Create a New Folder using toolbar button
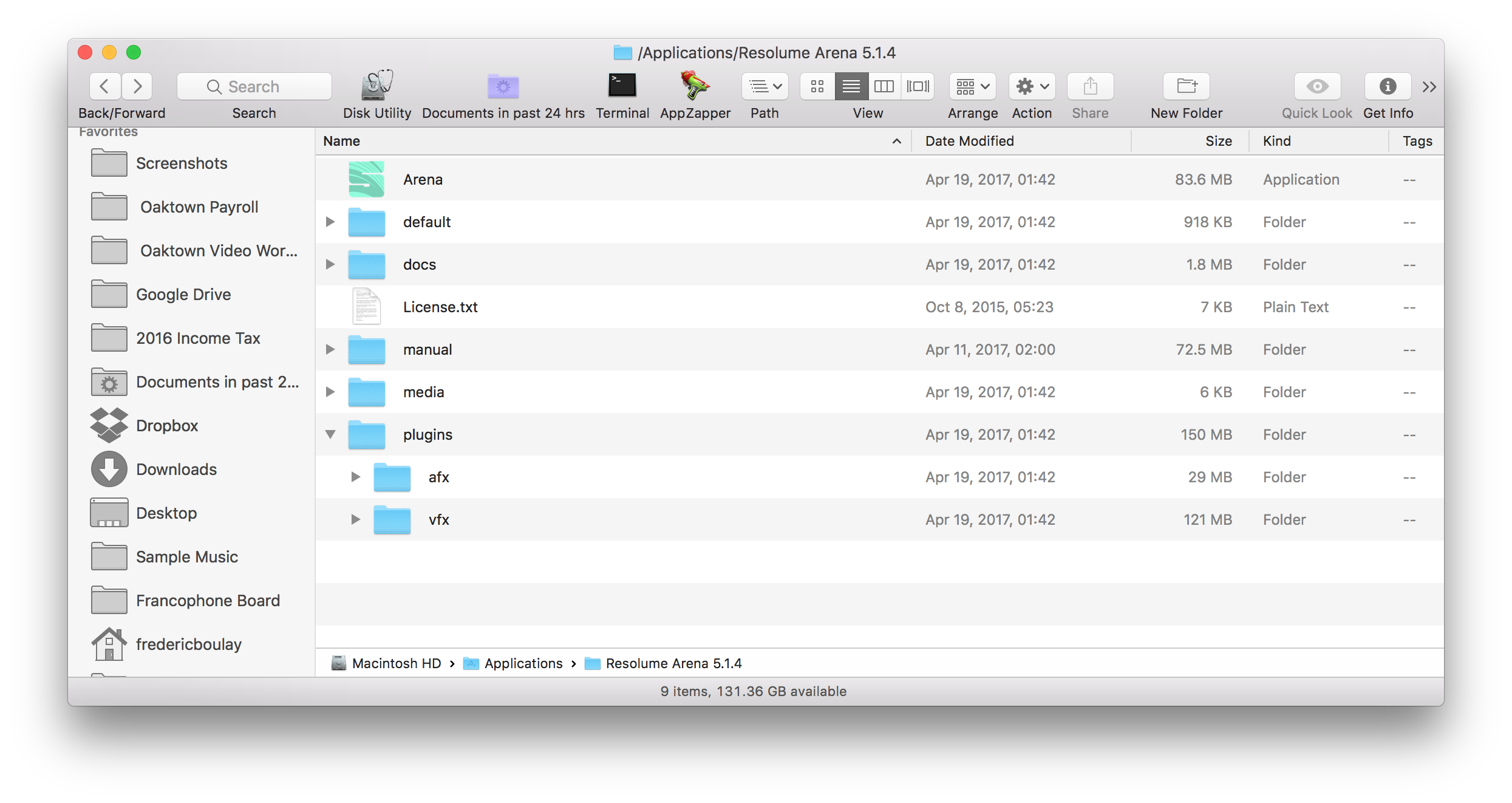 click(x=1186, y=86)
